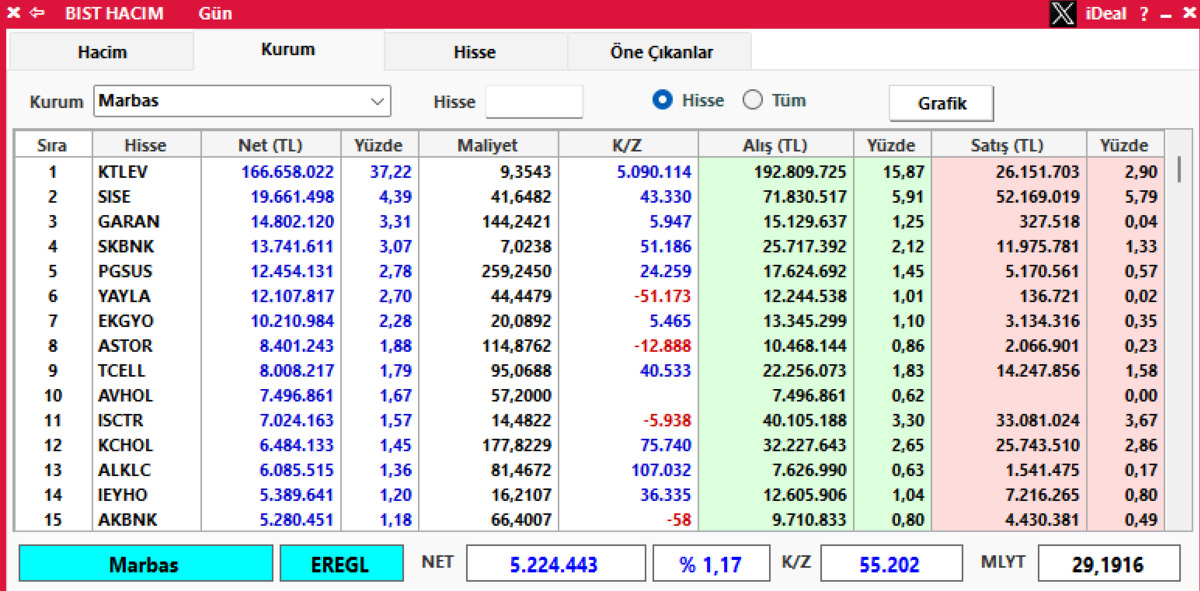
Task: Click Satış value 33.081.024 for ISCTR
Action: (1038, 420)
